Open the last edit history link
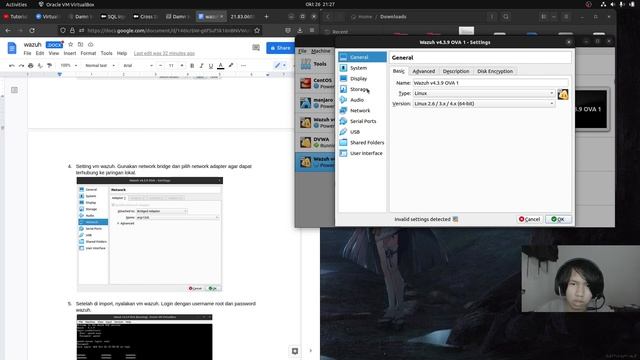The width and height of the screenshot is (640, 360). 164,53
